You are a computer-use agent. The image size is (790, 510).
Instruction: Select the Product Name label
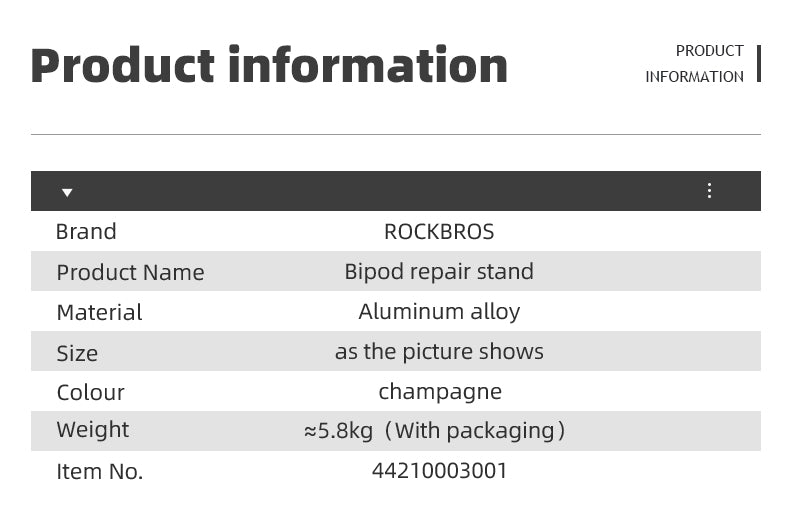pyautogui.click(x=130, y=272)
